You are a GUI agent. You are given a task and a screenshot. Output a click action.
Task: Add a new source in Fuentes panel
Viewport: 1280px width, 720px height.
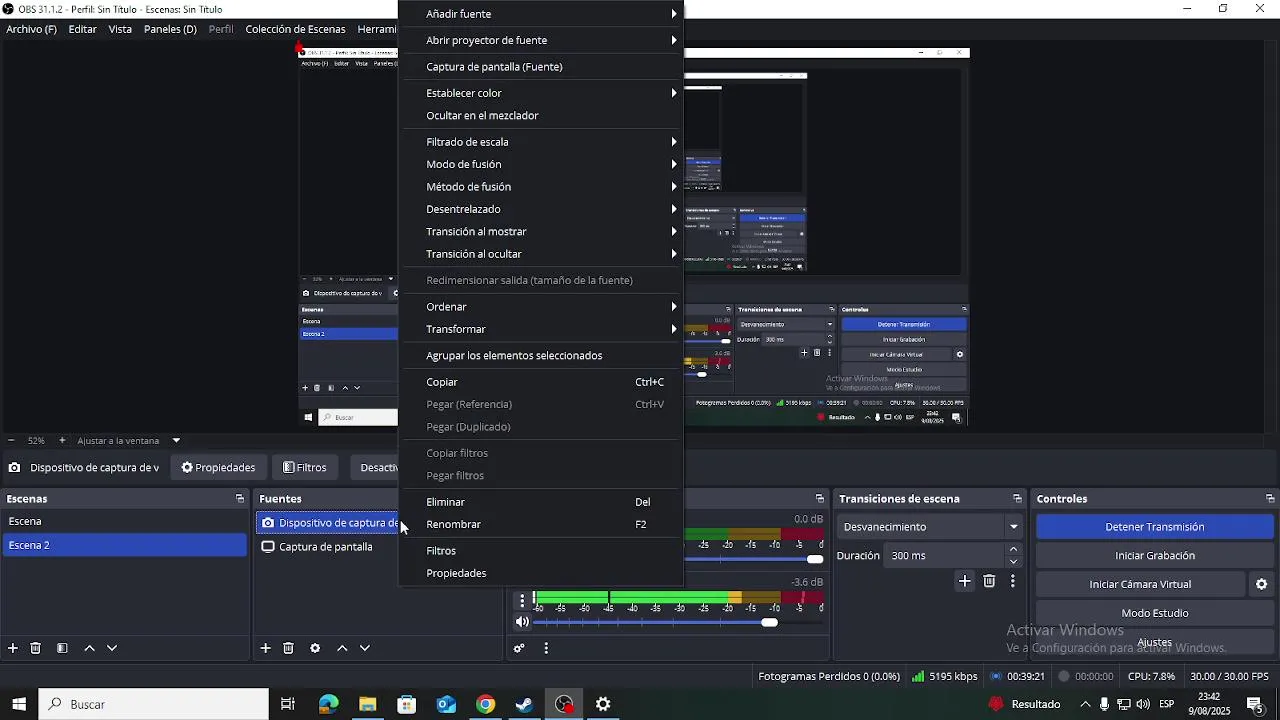pyautogui.click(x=266, y=648)
